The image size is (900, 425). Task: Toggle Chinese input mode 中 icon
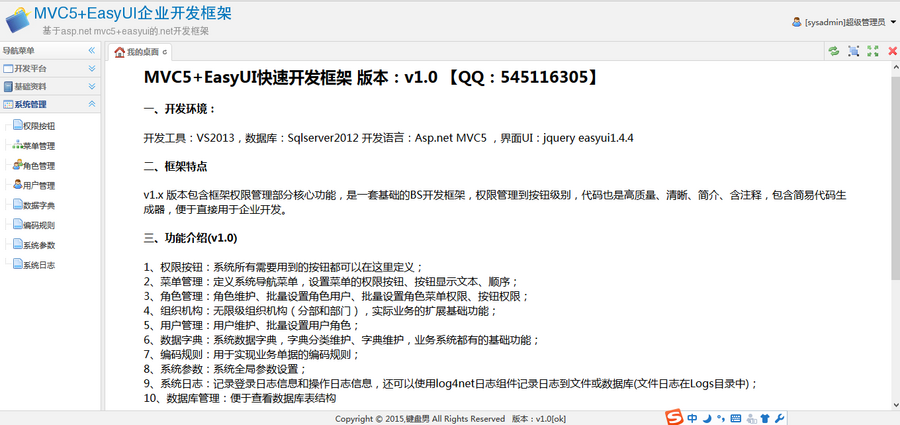pos(693,418)
